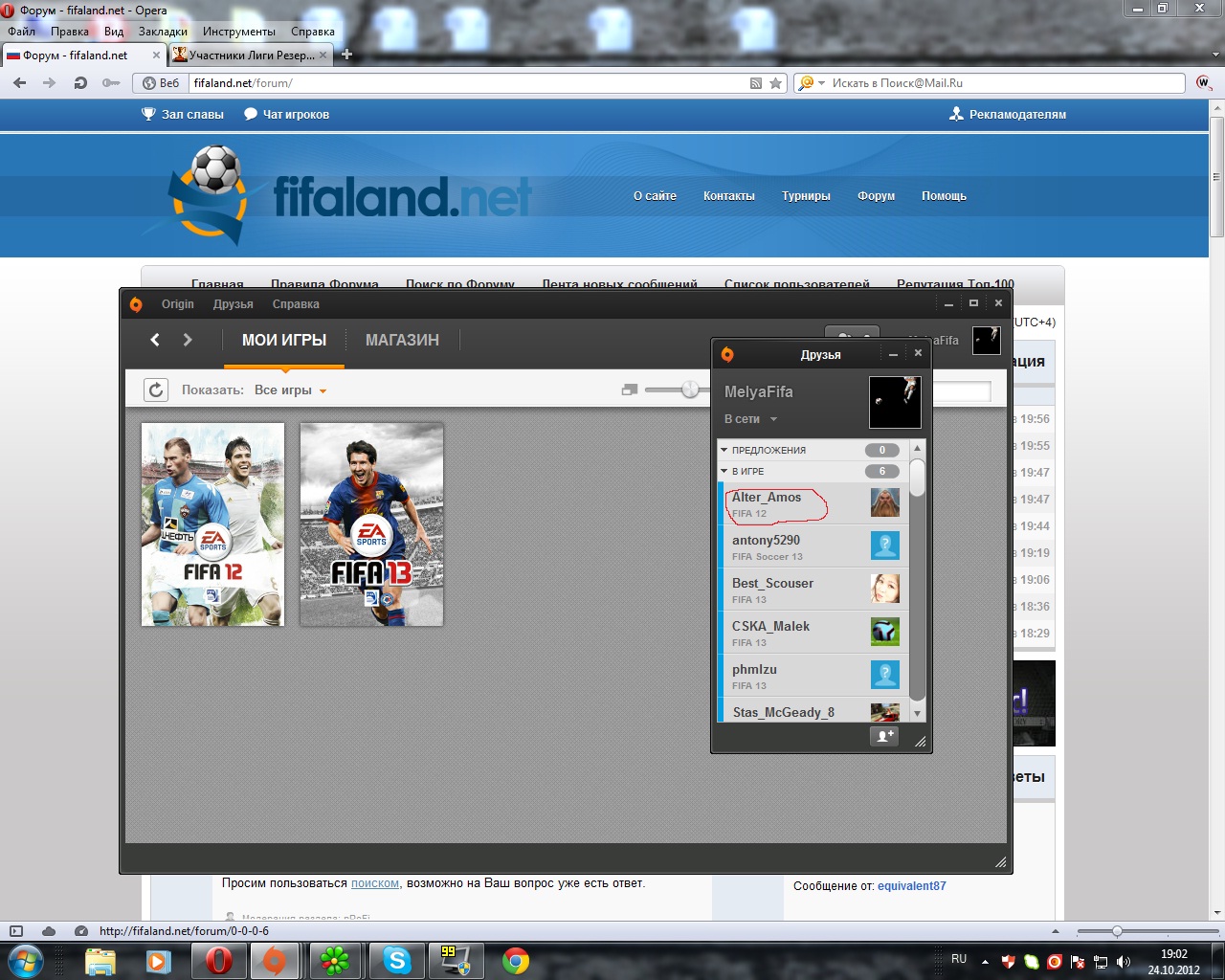
Task: Open a new Opera tab with plus icon
Action: [x=346, y=55]
